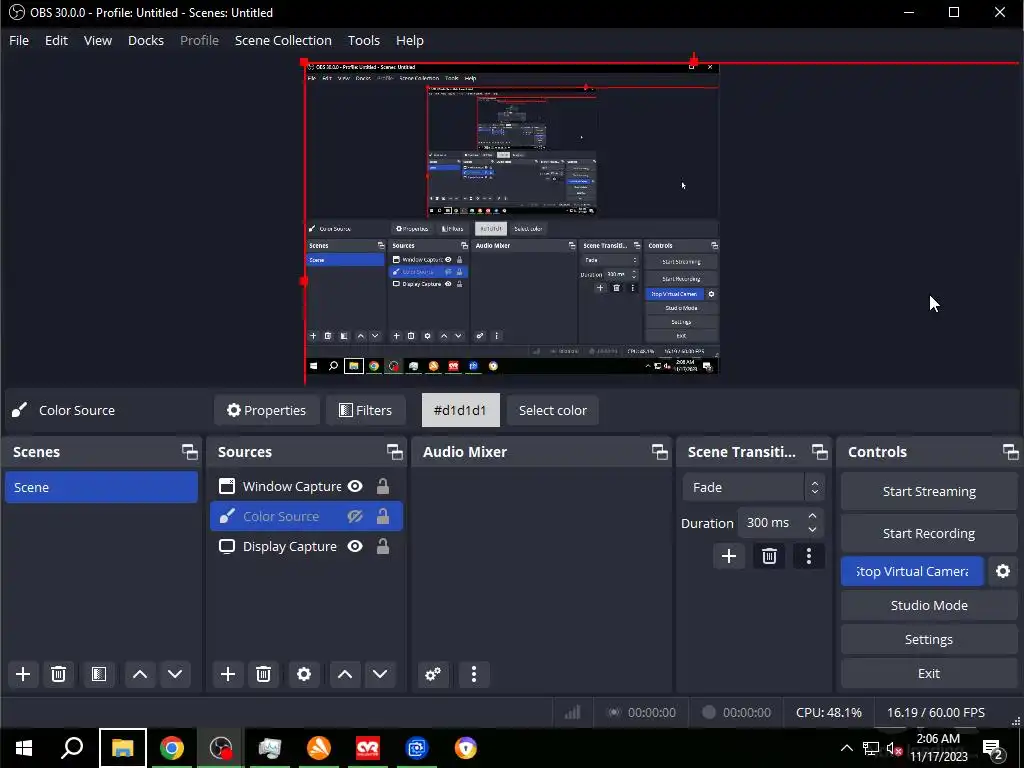
Task: Open the notification center icon
Action: pyautogui.click(x=993, y=748)
